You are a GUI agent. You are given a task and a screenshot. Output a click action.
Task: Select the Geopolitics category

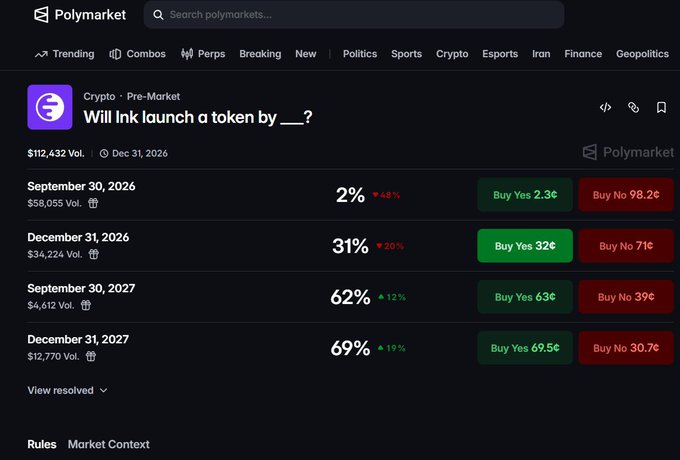[x=642, y=54]
